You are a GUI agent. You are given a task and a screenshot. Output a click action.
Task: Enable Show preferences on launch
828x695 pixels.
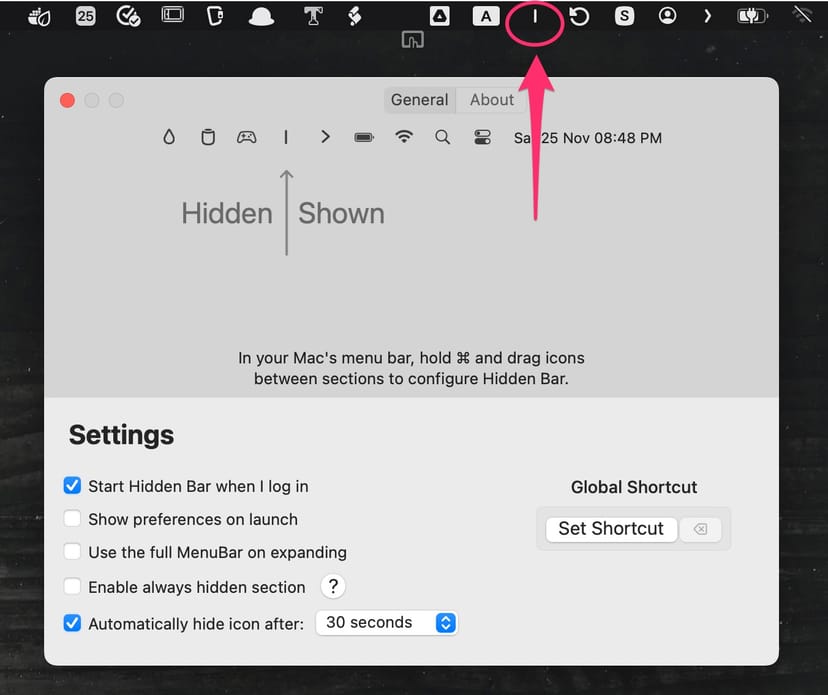[72, 519]
